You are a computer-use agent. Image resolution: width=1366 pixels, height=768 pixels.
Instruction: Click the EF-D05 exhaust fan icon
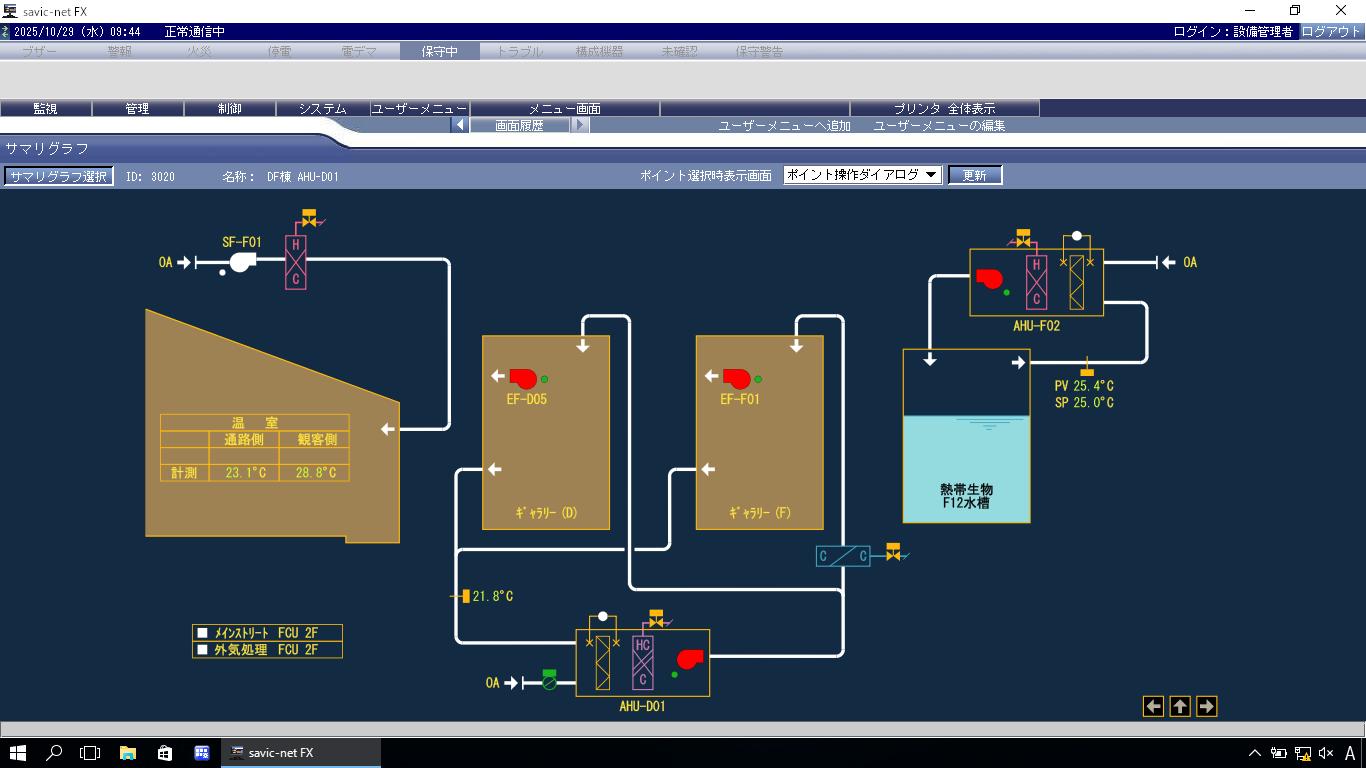coord(523,378)
